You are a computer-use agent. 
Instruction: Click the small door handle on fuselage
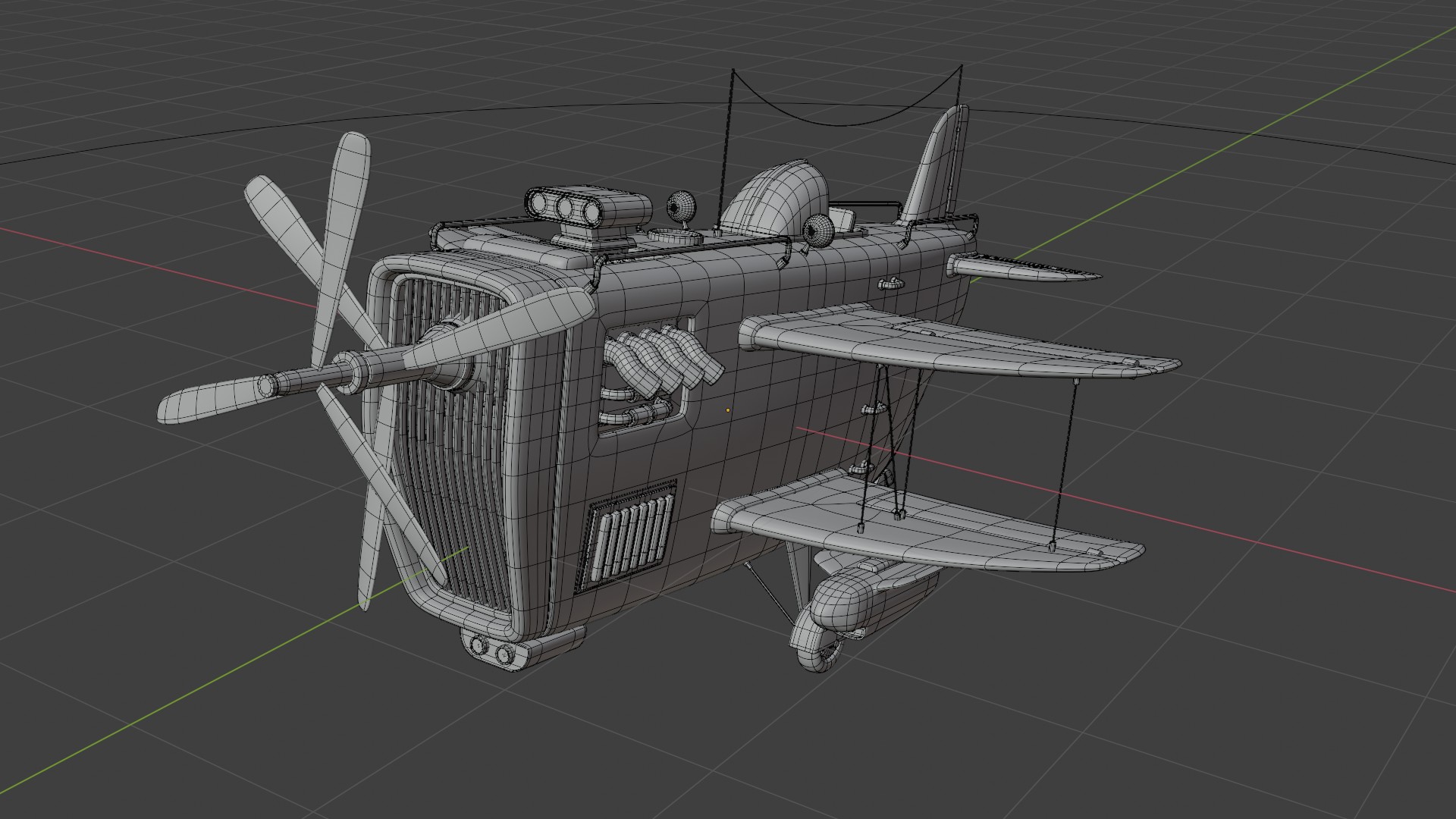pyautogui.click(x=891, y=284)
